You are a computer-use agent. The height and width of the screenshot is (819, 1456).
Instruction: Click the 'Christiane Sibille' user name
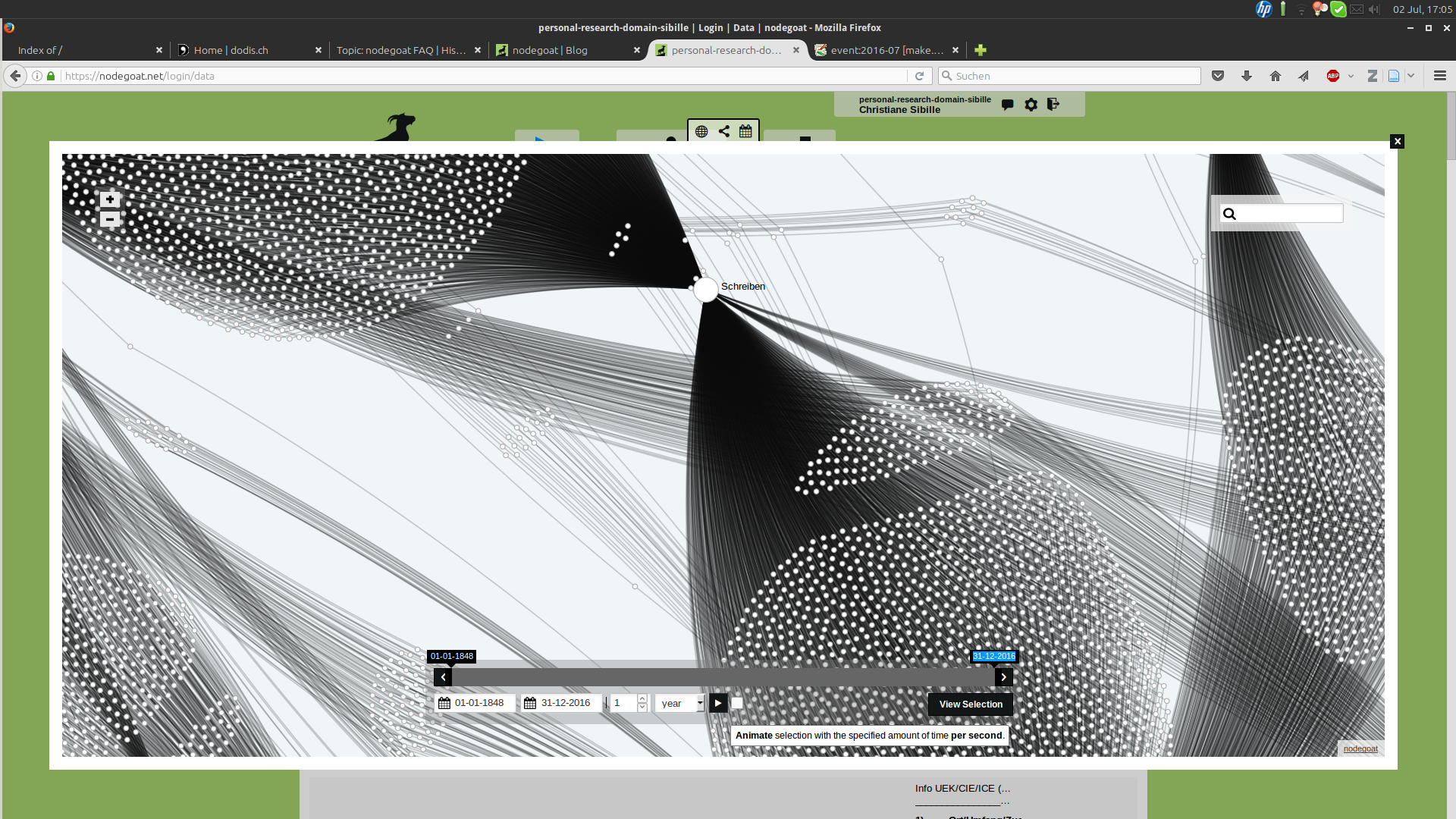coord(899,110)
